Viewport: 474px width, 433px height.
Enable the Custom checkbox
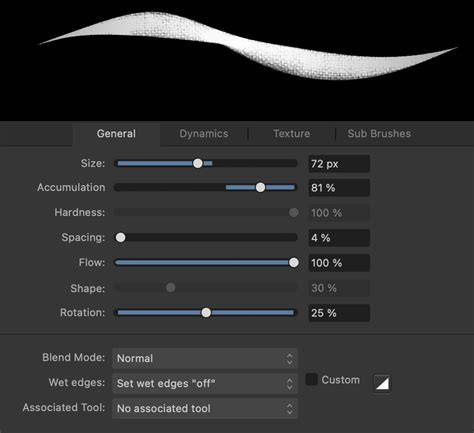(x=312, y=379)
